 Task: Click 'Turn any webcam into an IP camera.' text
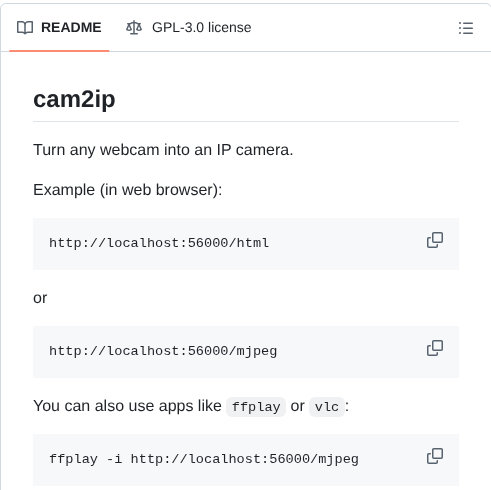coord(163,150)
